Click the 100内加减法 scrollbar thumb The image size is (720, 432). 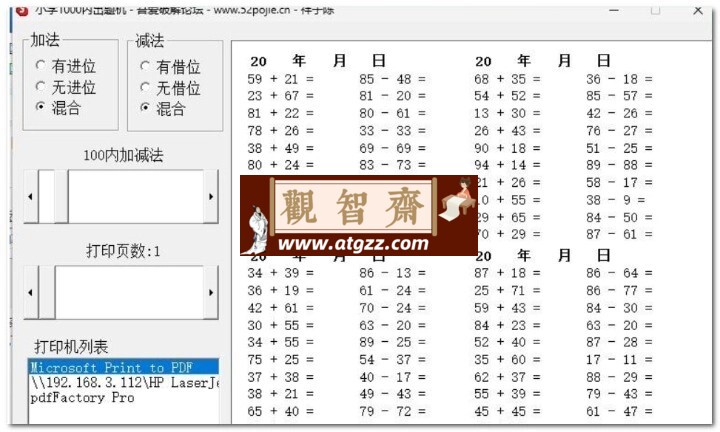click(61, 196)
